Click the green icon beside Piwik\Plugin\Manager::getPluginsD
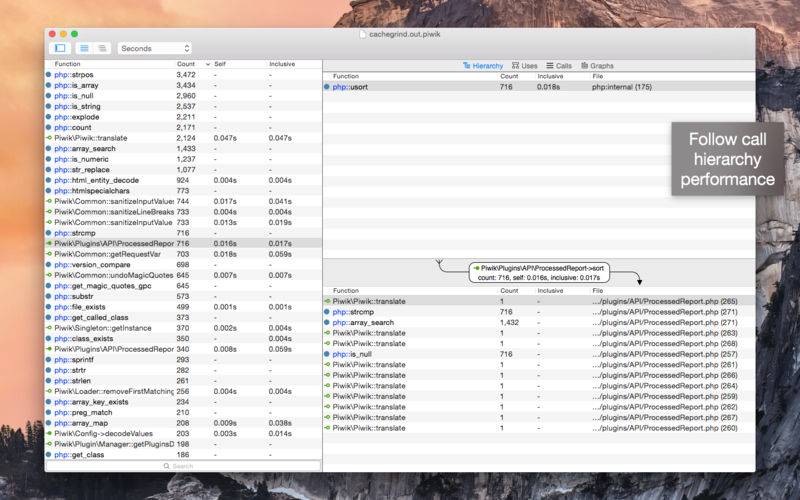Screen dimensions: 800x500 49,444
